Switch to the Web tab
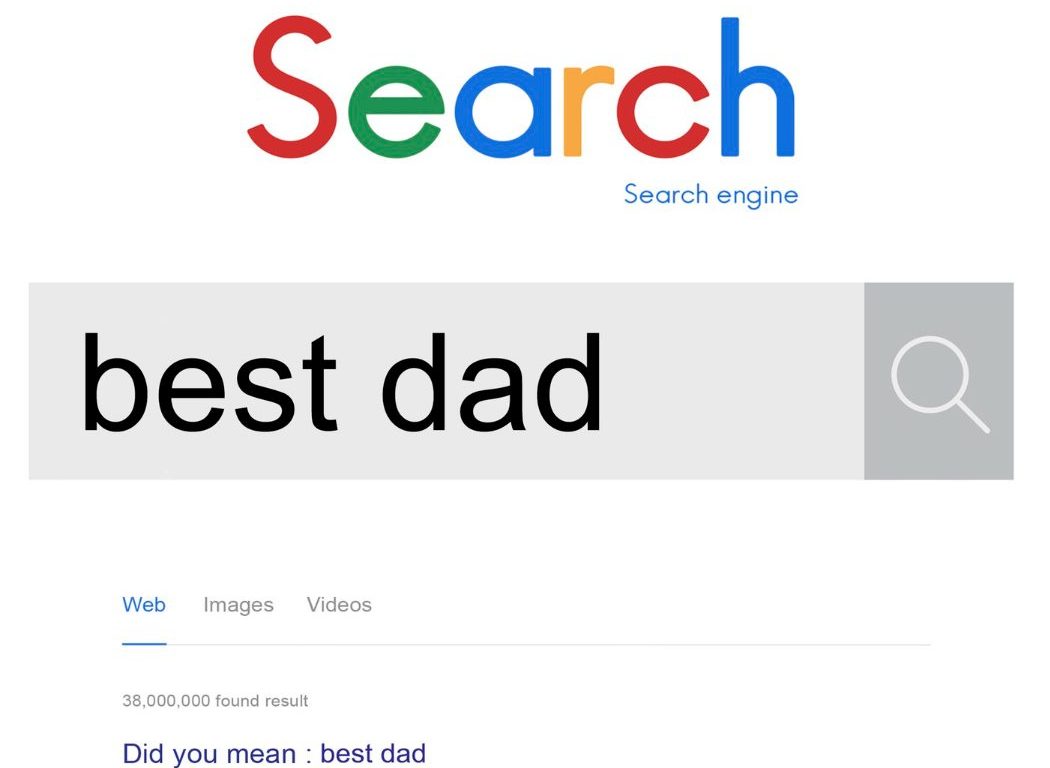 (x=144, y=605)
